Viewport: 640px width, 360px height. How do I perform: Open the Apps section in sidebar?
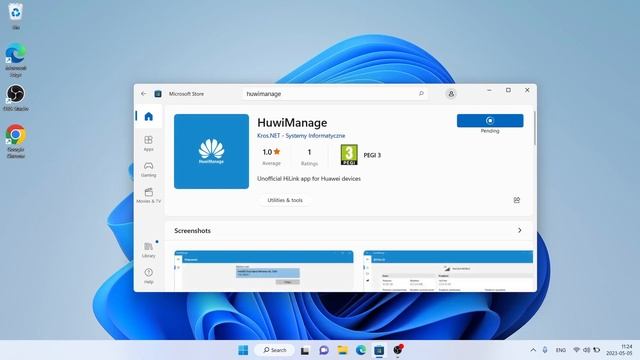149,143
